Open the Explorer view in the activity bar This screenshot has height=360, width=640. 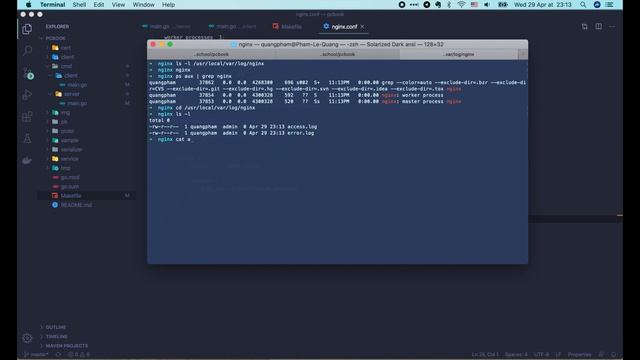pyautogui.click(x=27, y=29)
